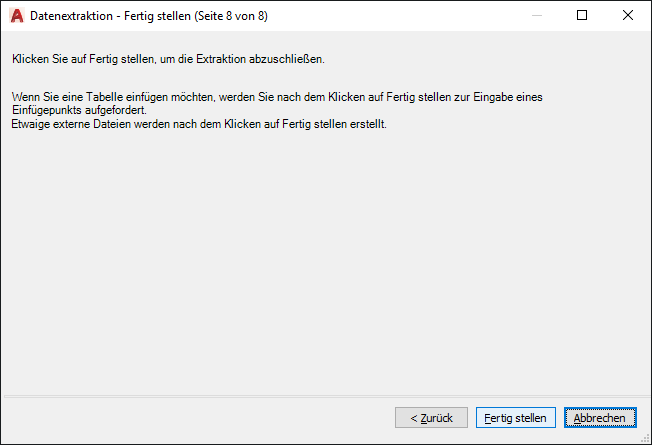Click the word 'Extraktion abzuschließen' in first line
Image resolution: width=652 pixels, height=445 pixels.
[x=268, y=60]
